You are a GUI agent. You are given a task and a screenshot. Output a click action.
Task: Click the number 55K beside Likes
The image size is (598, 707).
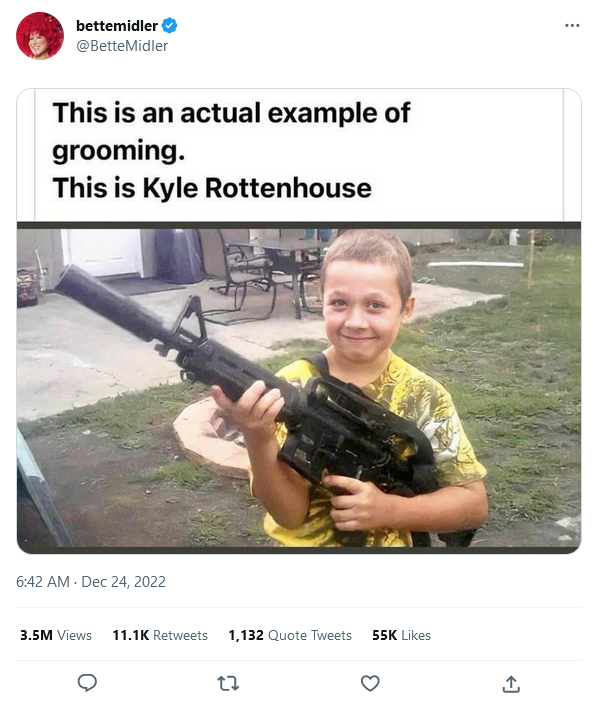(x=384, y=635)
